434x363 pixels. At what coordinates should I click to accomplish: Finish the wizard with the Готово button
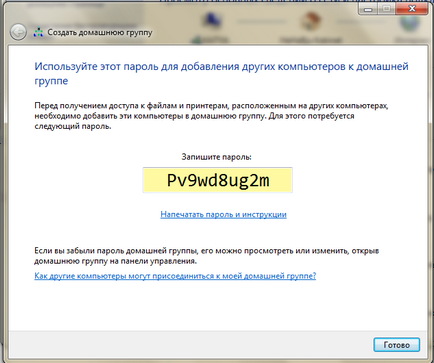coord(396,345)
